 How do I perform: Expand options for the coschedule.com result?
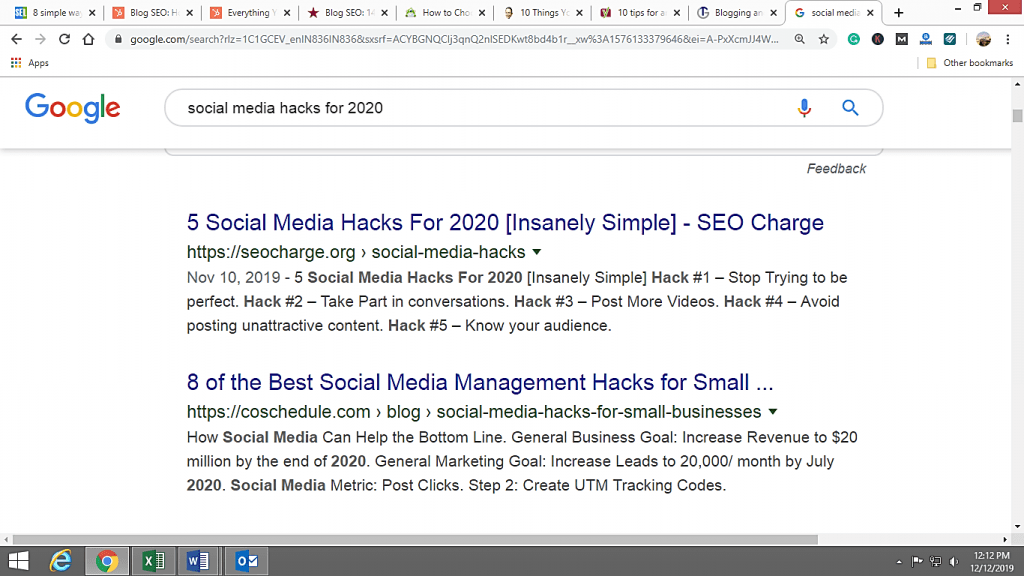coord(773,412)
